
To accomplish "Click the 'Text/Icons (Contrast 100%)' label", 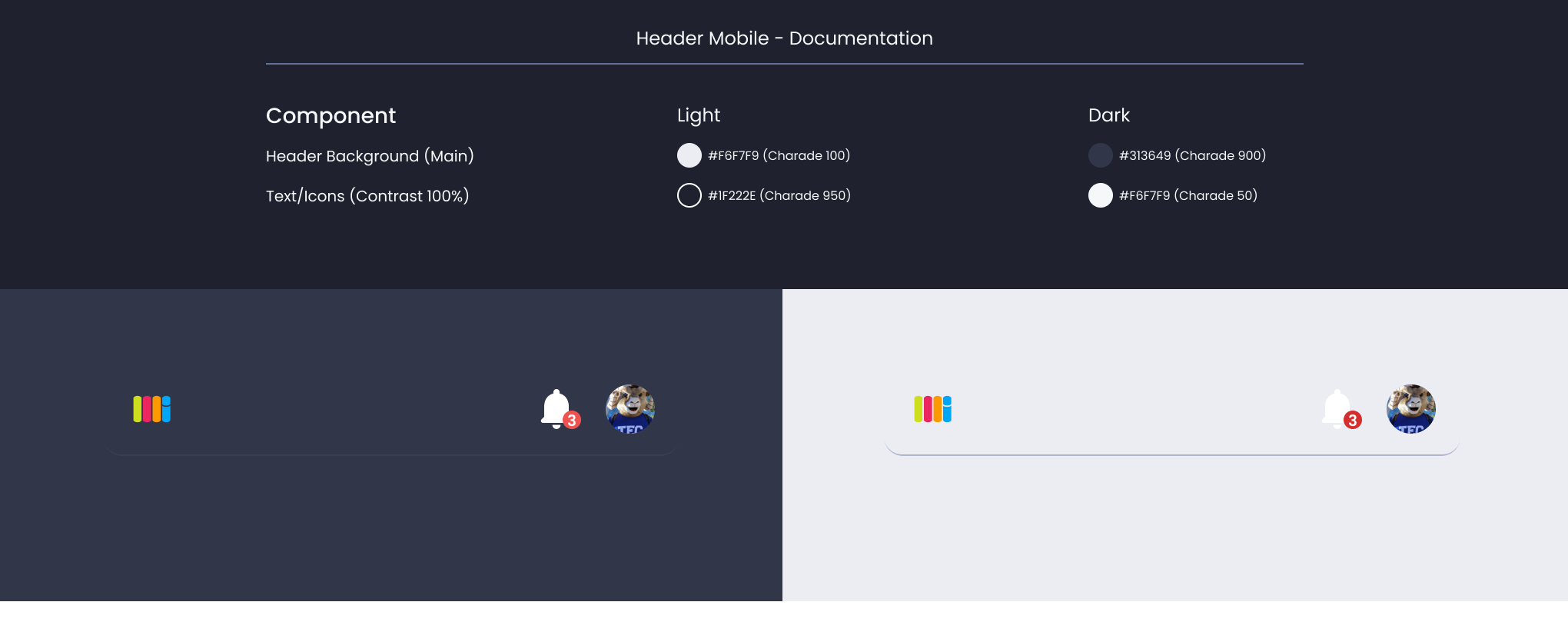I will [x=367, y=196].
